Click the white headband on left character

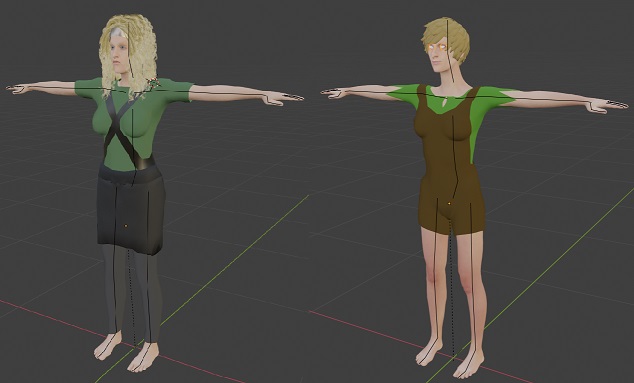pos(118,32)
